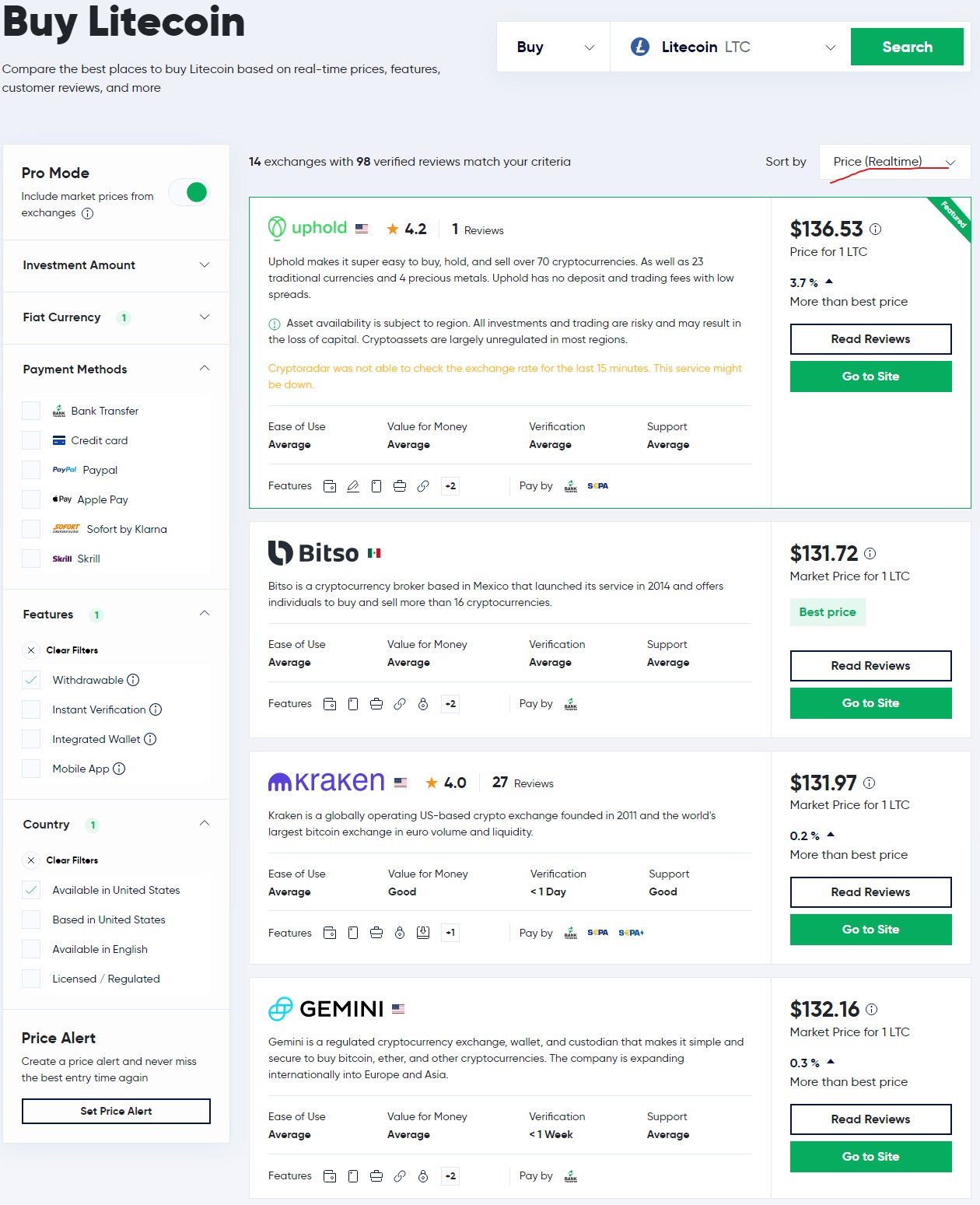
Task: Click lock feature icon in Kraken card
Action: pos(400,933)
